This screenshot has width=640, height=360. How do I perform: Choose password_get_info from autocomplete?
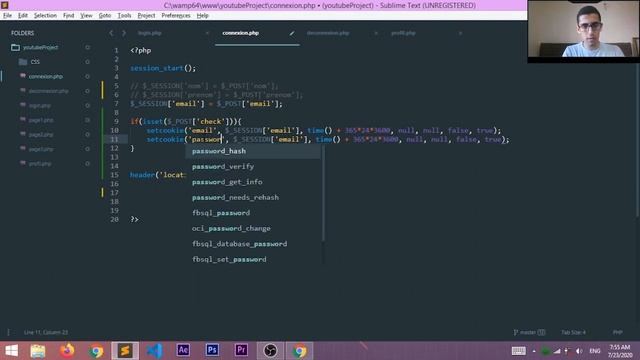click(253, 182)
